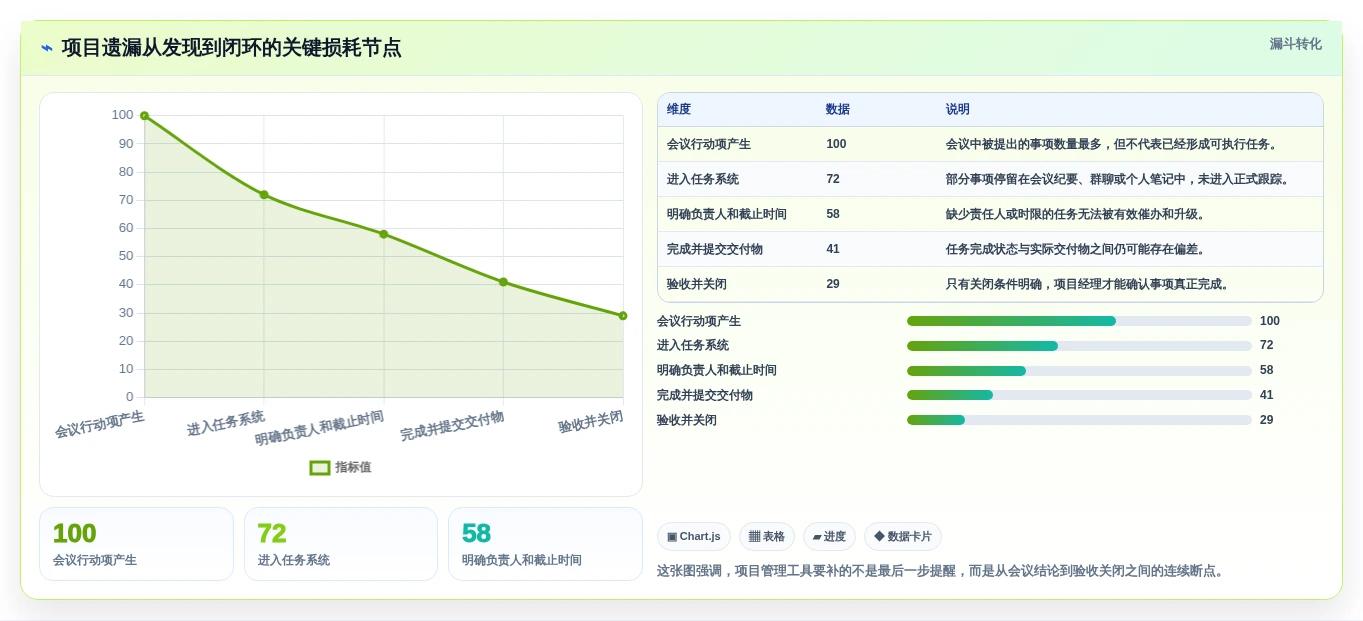The image size is (1363, 621).
Task: Click the chart data point at value 41
Action: click(503, 282)
